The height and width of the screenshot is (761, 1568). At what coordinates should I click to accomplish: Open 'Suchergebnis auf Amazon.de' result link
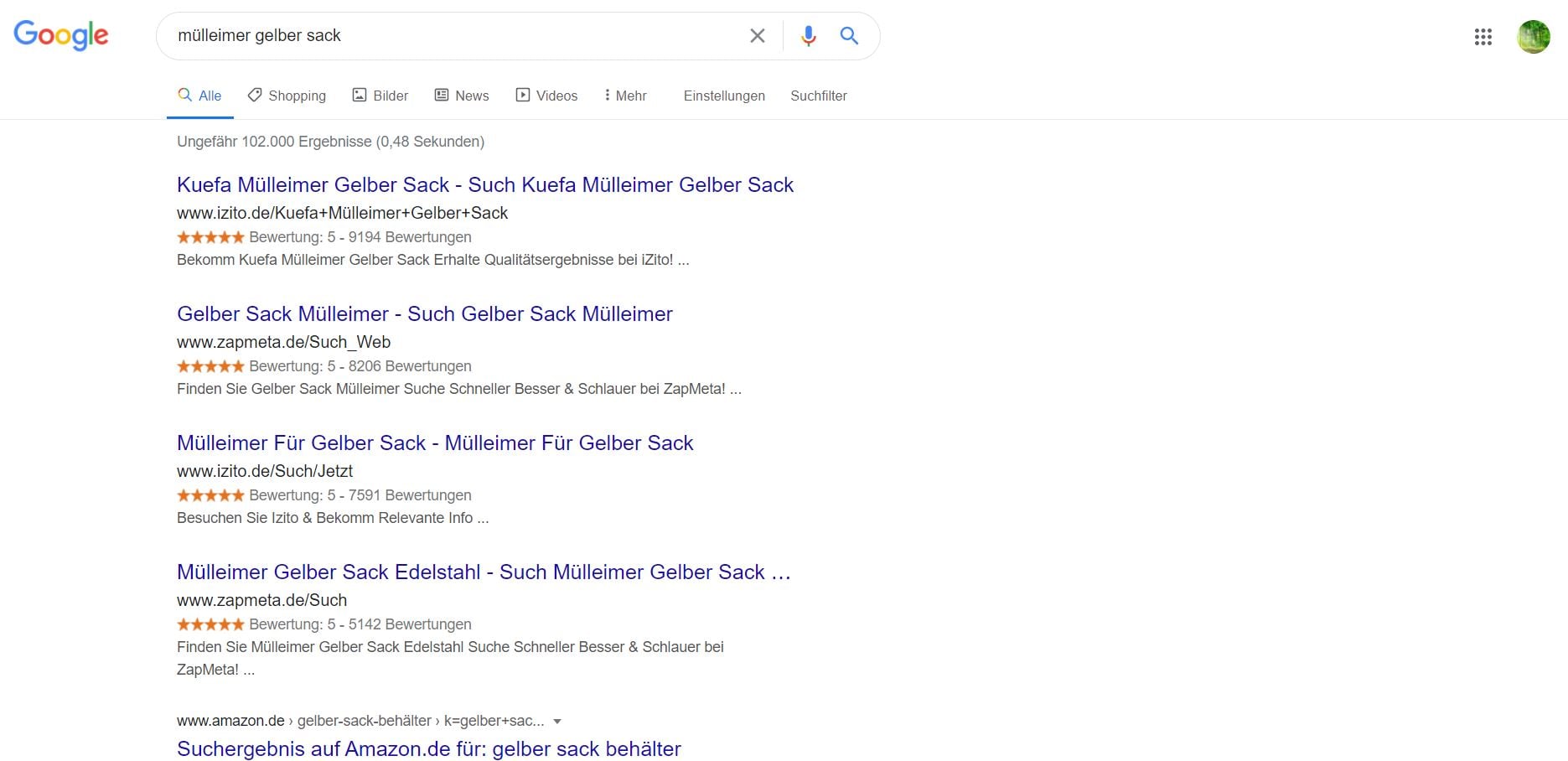[x=429, y=748]
